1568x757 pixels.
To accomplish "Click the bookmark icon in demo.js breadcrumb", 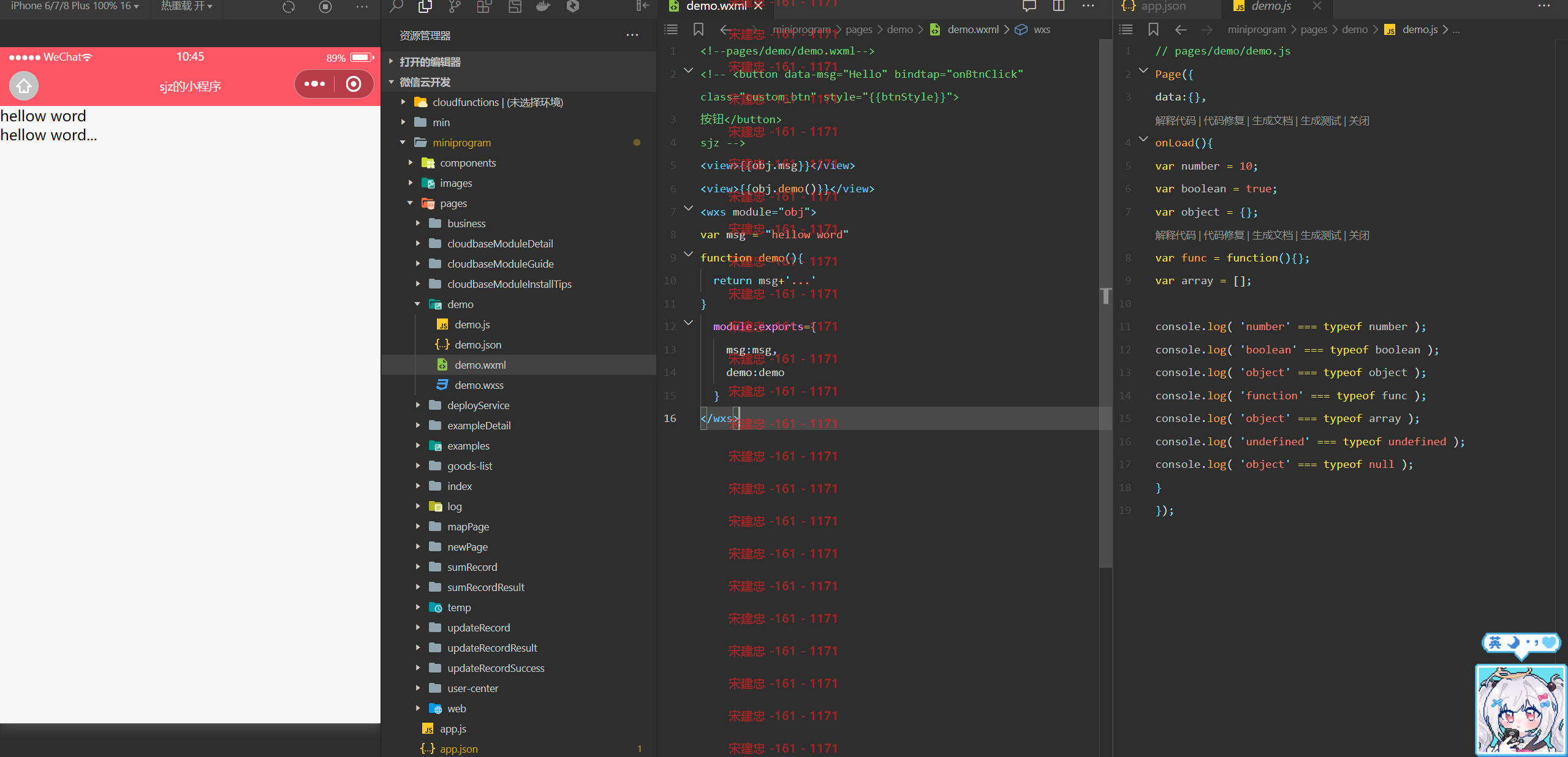I will pos(1153,29).
